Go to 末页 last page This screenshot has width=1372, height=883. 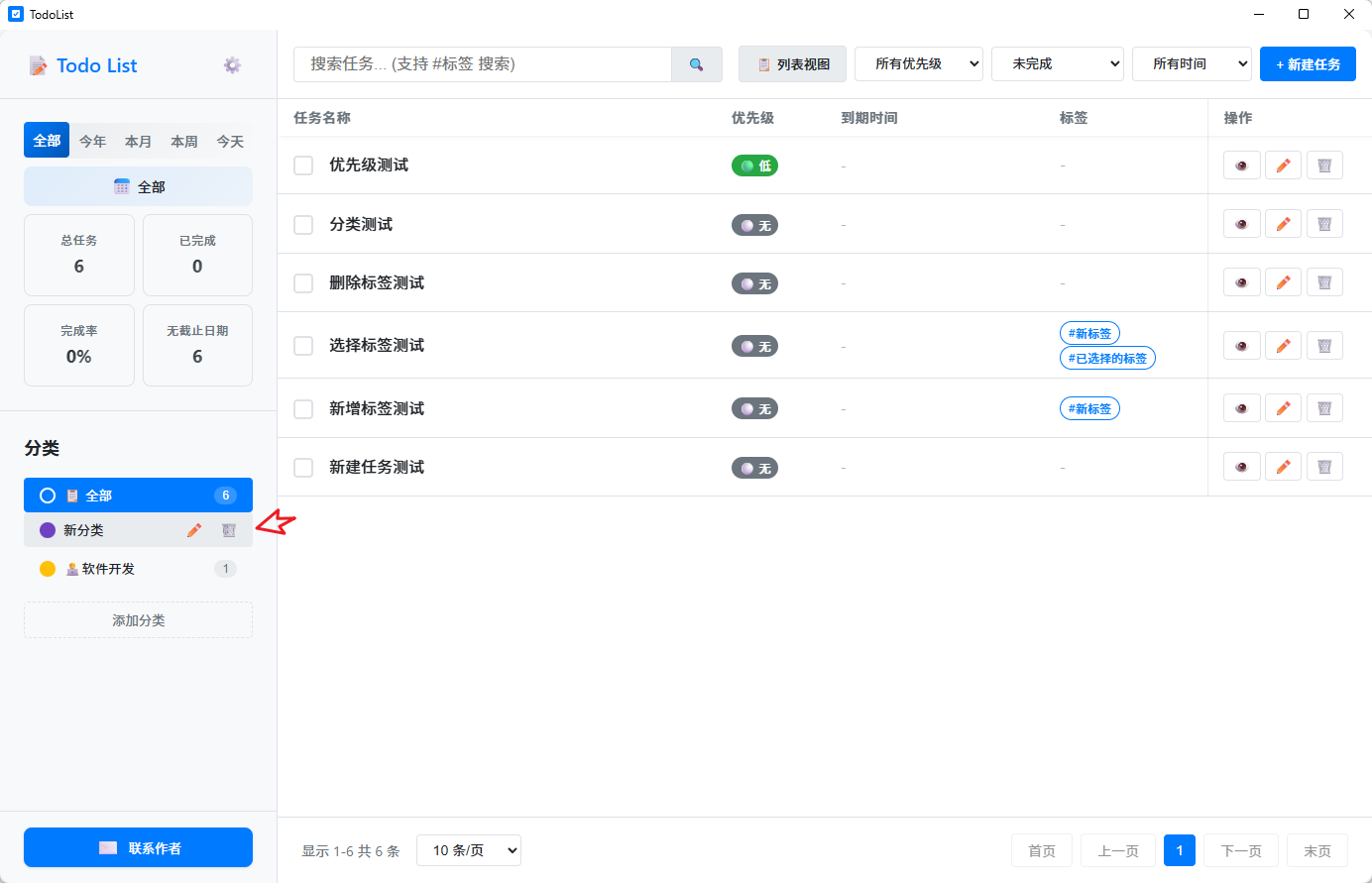click(1317, 850)
